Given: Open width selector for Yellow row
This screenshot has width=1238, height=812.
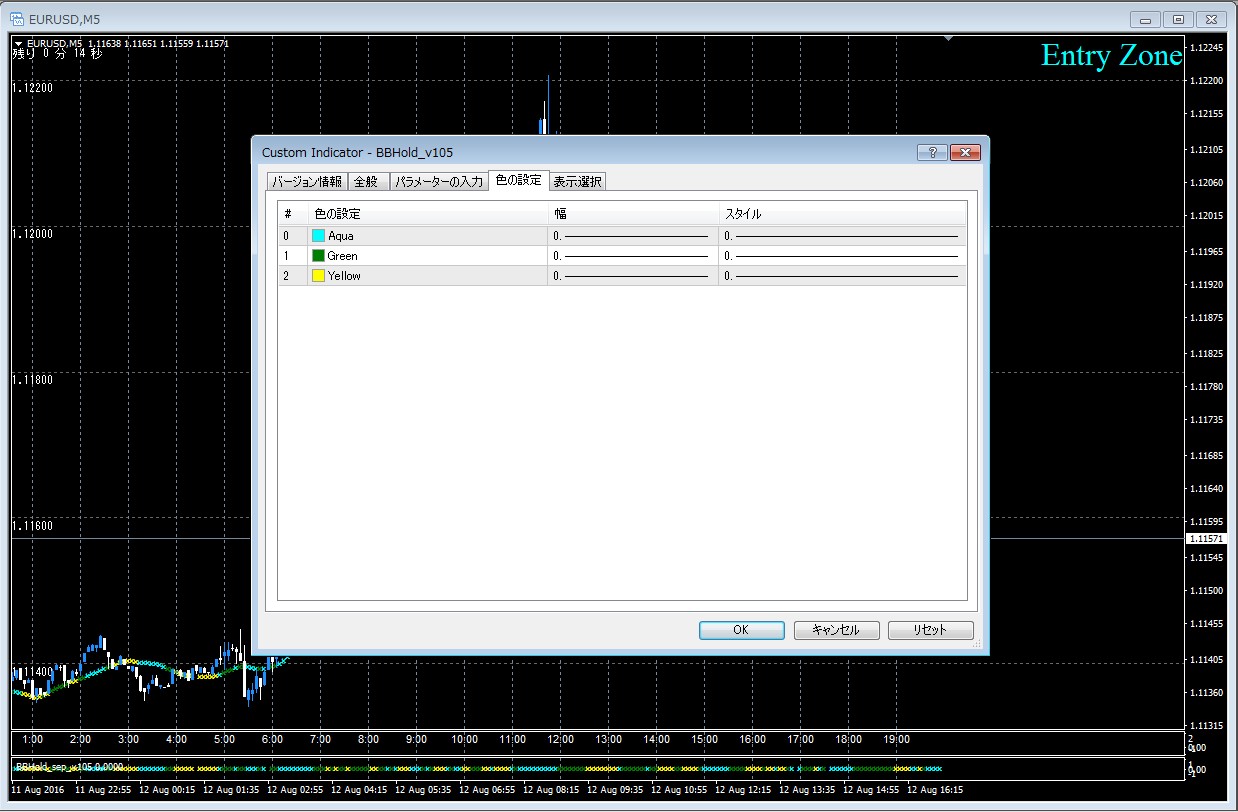Looking at the screenshot, I should [632, 276].
